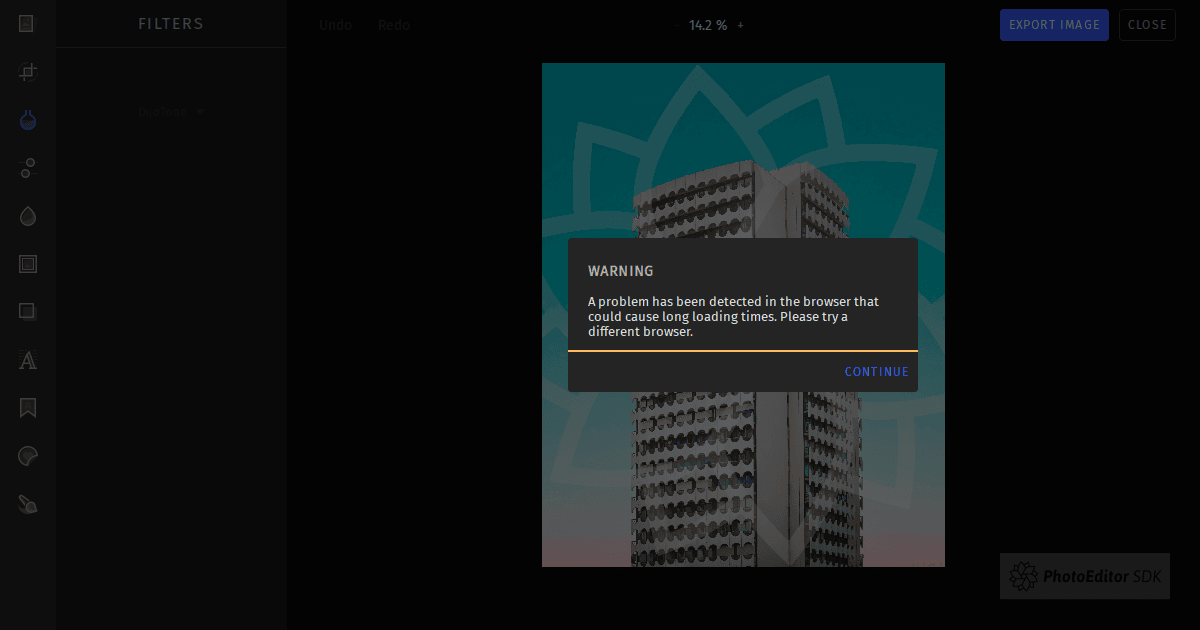Open the Library tool in the sidebar

tap(27, 24)
